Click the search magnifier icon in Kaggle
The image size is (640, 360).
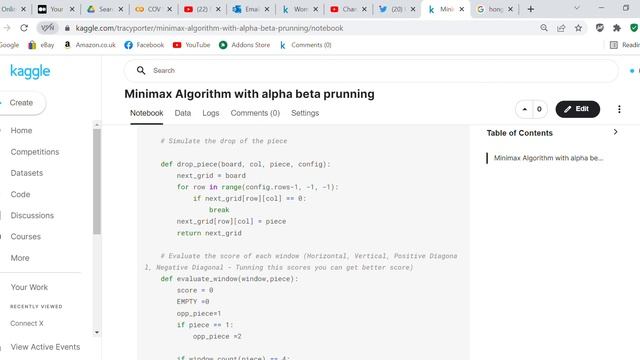[x=141, y=71]
